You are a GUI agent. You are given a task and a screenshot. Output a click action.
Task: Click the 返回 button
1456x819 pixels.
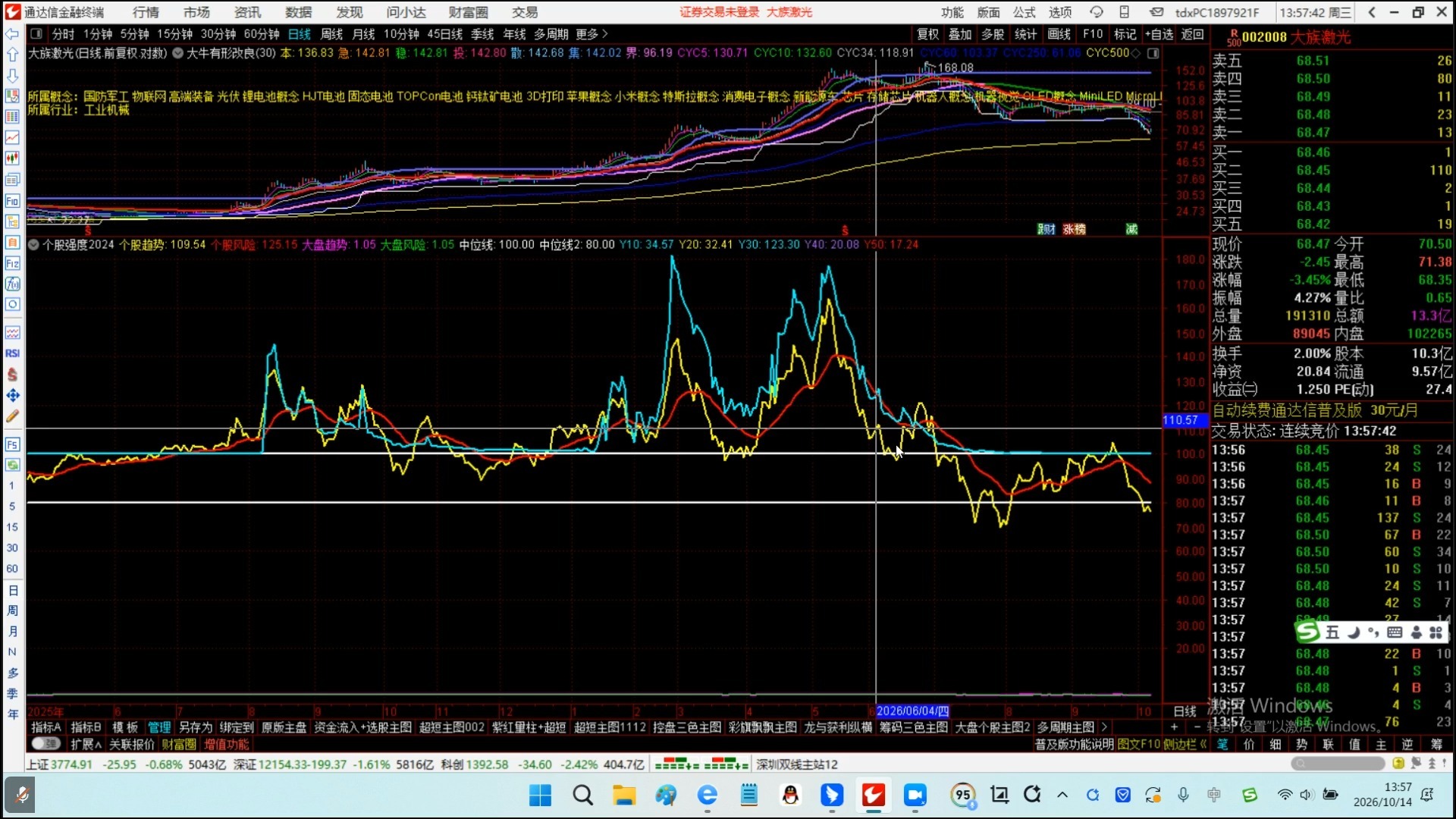click(1193, 34)
